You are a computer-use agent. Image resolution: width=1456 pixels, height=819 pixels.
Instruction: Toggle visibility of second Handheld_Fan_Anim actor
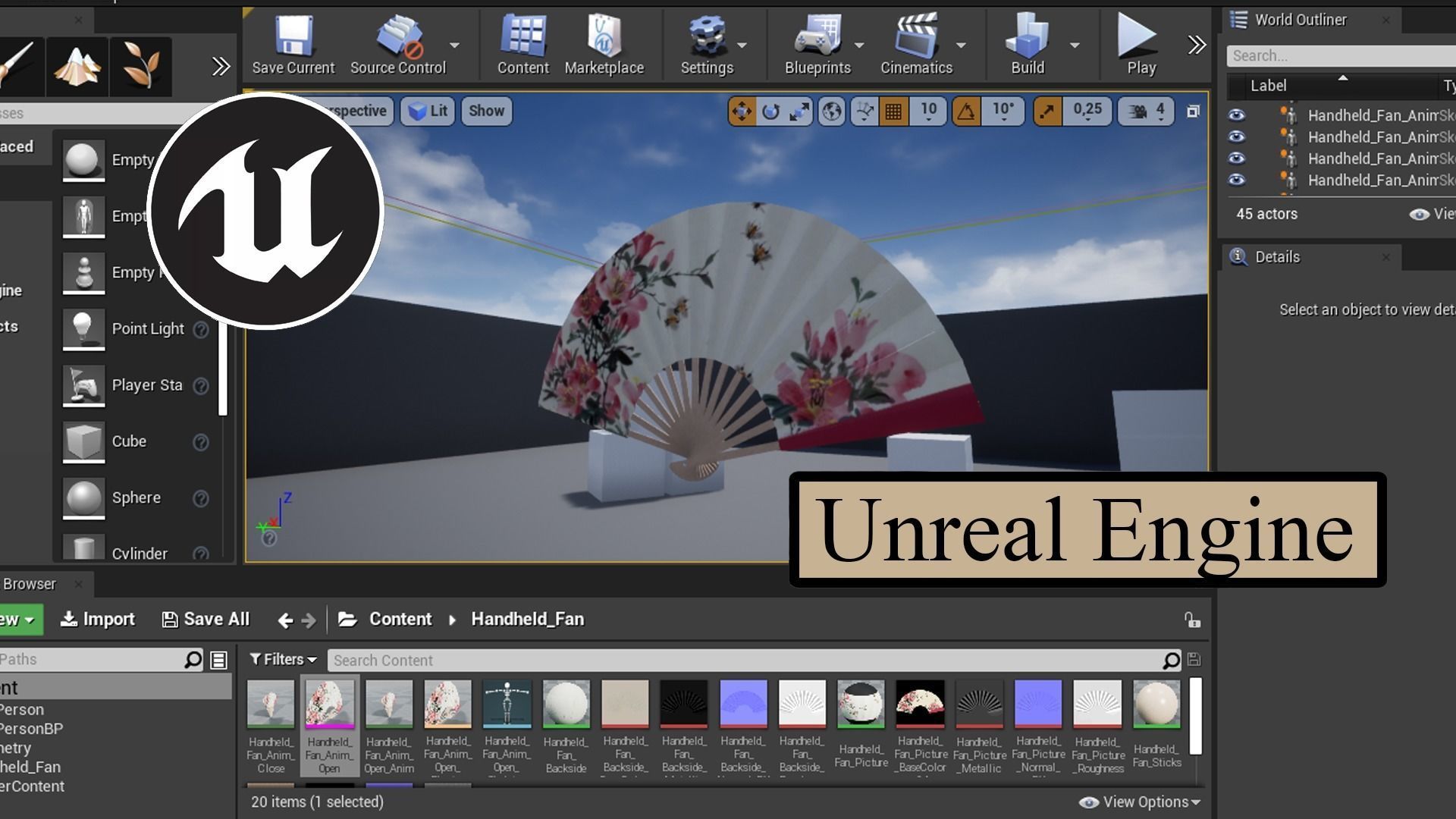click(1237, 136)
